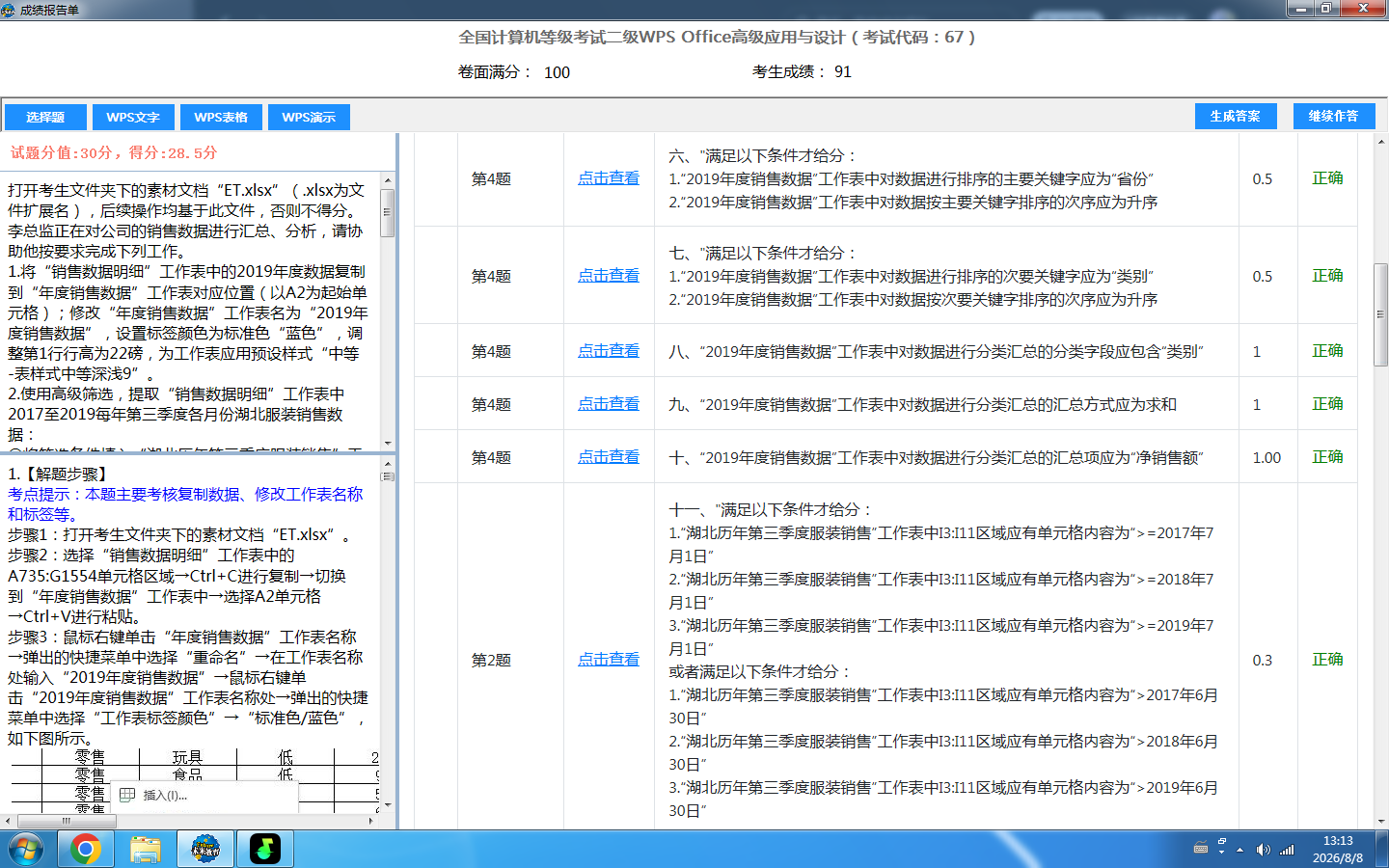Switch to the 未来教育 exam app on taskbar
The width and height of the screenshot is (1389, 868).
pyautogui.click(x=205, y=850)
